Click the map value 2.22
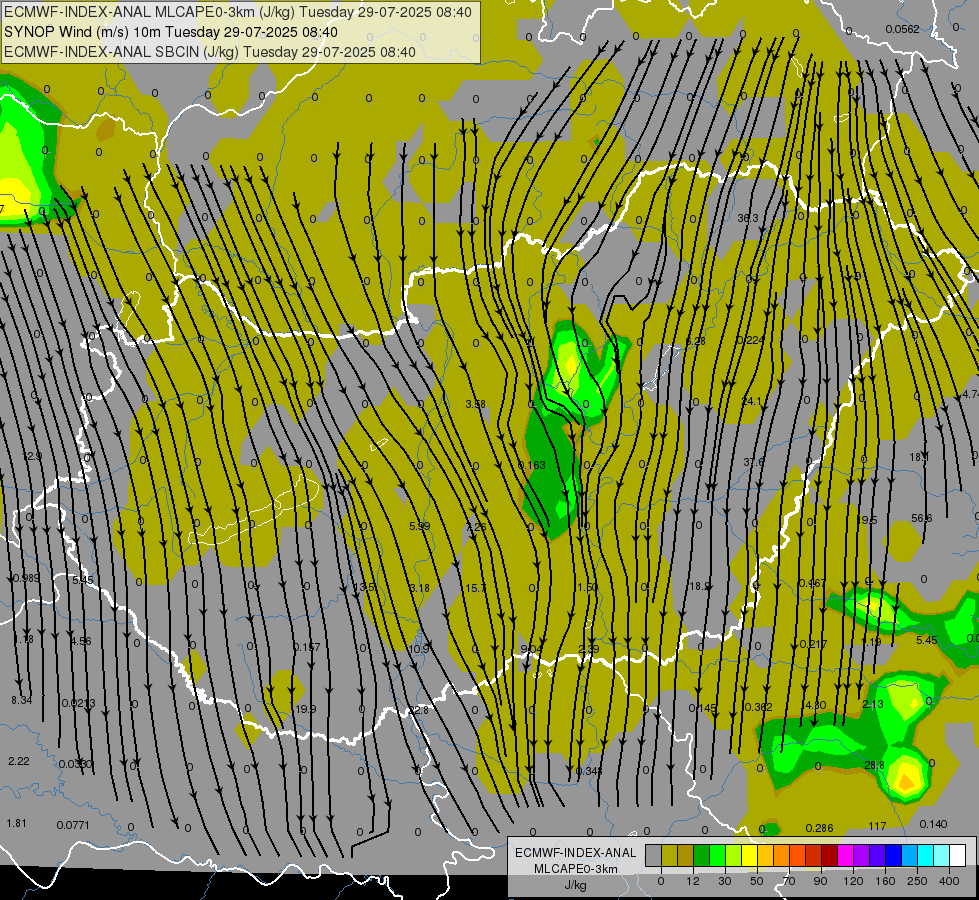Screen dimensions: 979x900 pos(19,761)
